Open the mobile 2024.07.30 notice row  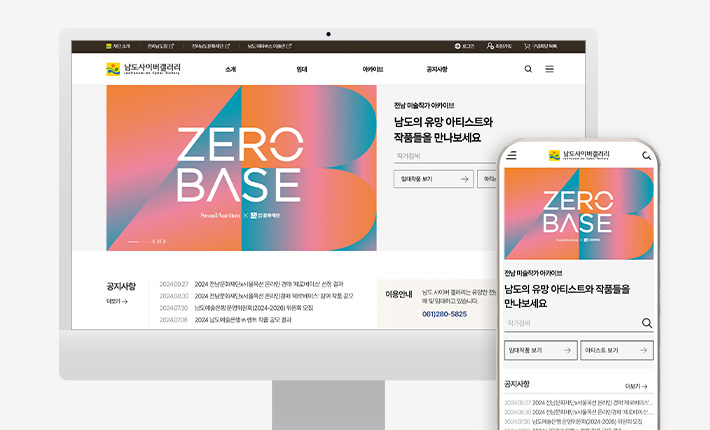click(x=573, y=421)
